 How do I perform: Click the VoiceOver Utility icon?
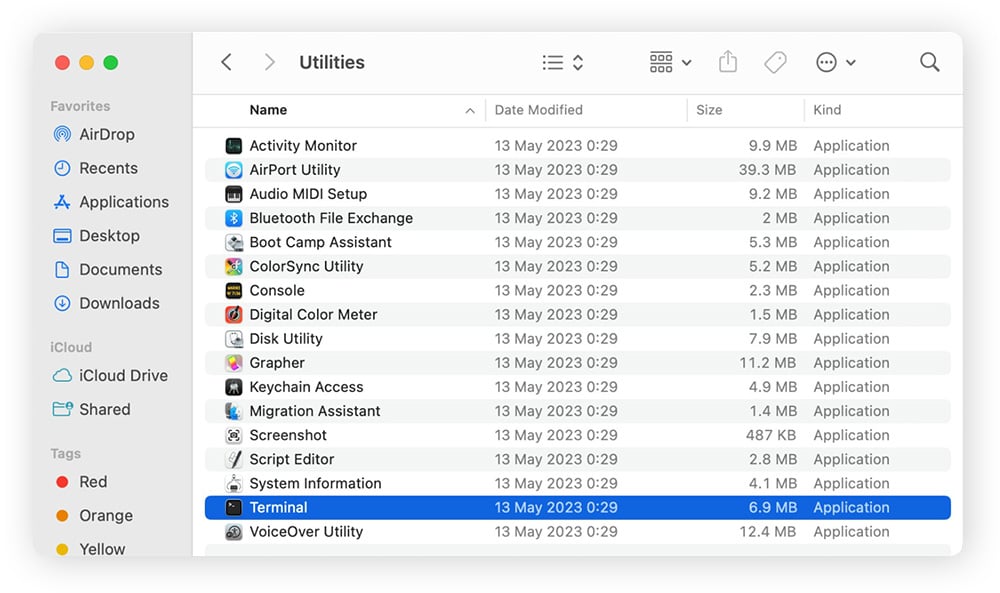pyautogui.click(x=234, y=532)
